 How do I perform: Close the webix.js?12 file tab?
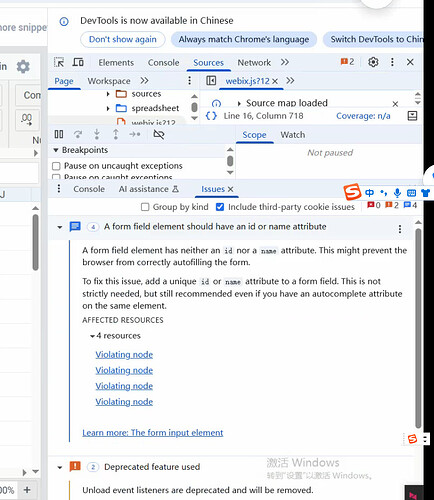(275, 81)
